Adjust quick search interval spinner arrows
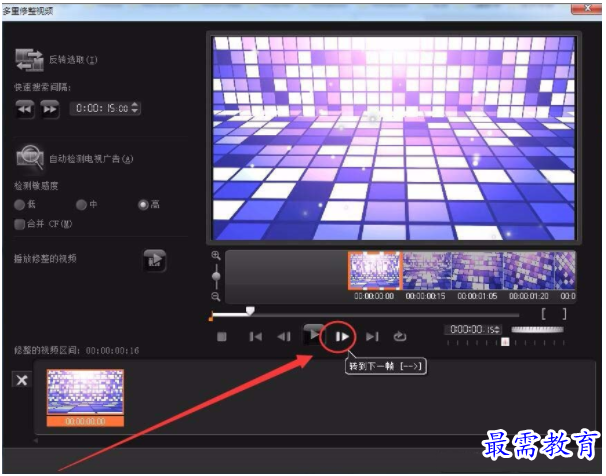Screen dimensions: 606x476 pyautogui.click(x=134, y=108)
